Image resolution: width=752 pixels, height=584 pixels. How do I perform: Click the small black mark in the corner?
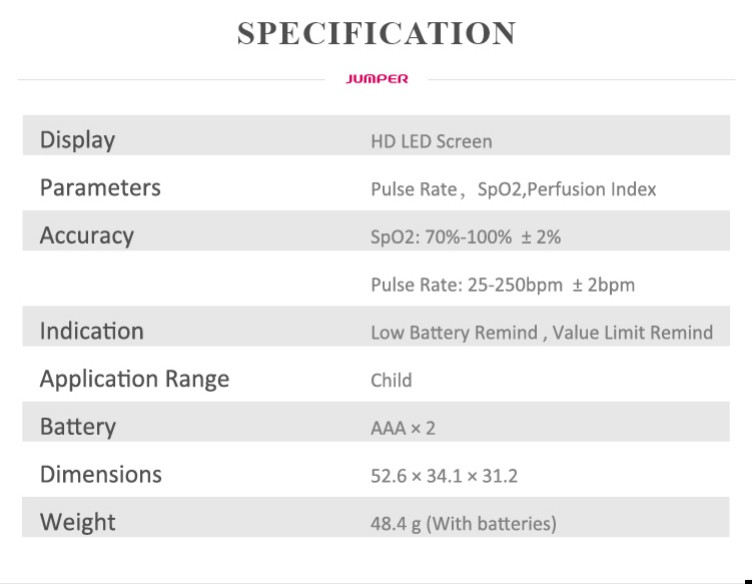click(x=748, y=582)
